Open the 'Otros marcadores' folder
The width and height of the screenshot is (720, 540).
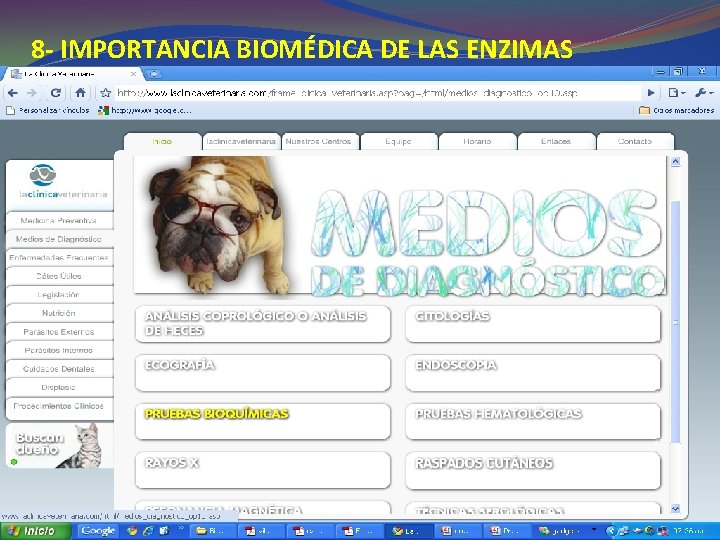pyautogui.click(x=677, y=110)
